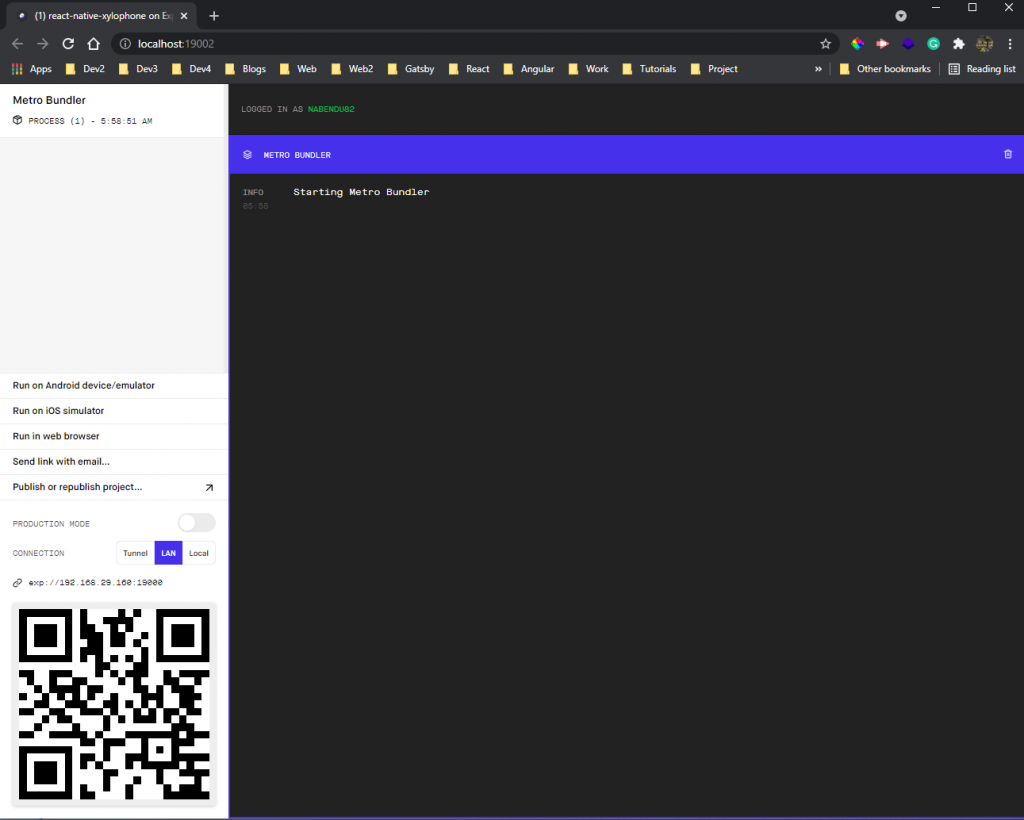The height and width of the screenshot is (820, 1024).
Task: Open the Other bookmarks folder
Action: [885, 69]
